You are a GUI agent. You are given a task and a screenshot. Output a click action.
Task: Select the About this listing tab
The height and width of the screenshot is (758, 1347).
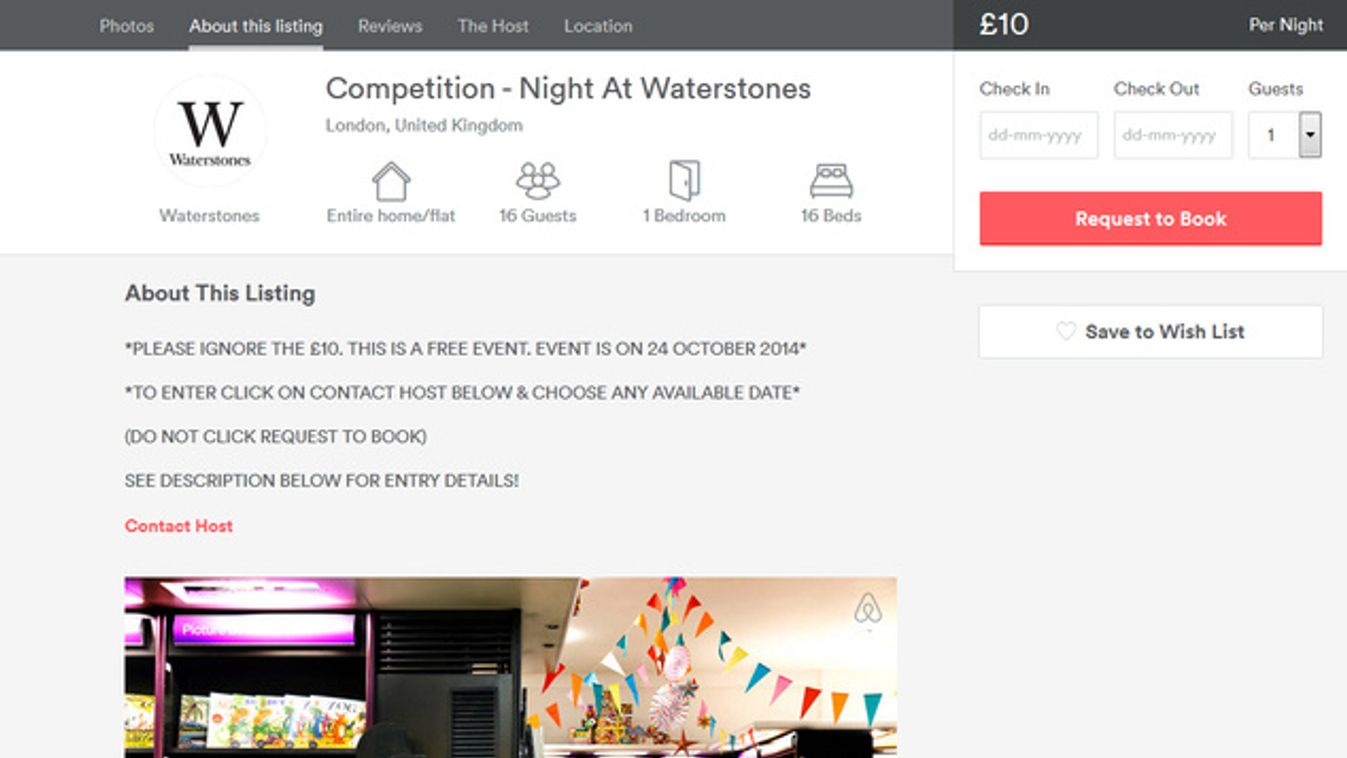click(x=256, y=26)
